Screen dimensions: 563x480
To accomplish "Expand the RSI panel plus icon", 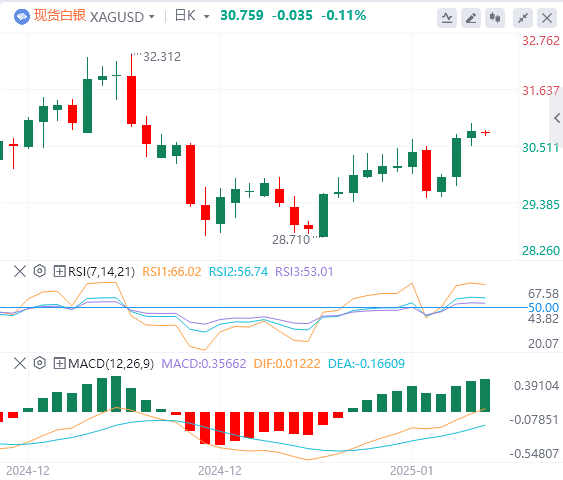I will tap(59, 271).
